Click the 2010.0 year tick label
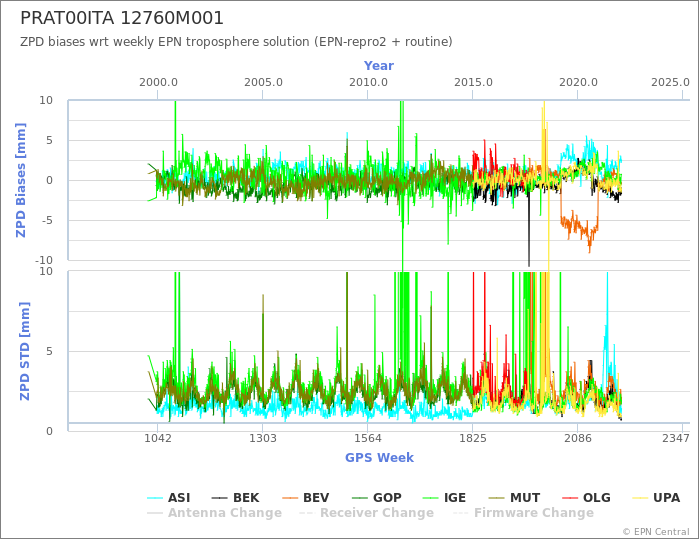Viewport: 700px width, 540px height. click(368, 83)
